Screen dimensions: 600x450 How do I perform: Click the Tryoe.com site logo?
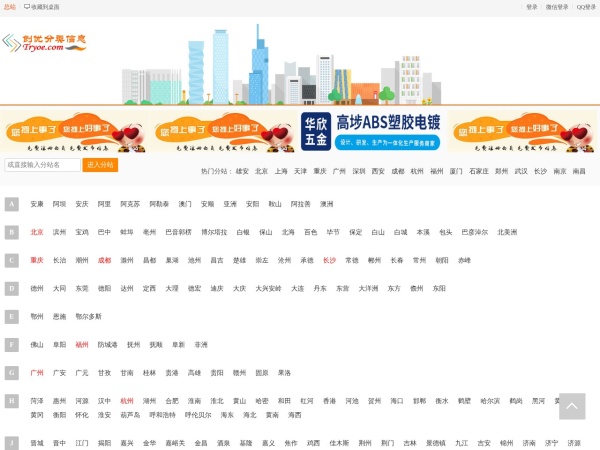click(43, 44)
